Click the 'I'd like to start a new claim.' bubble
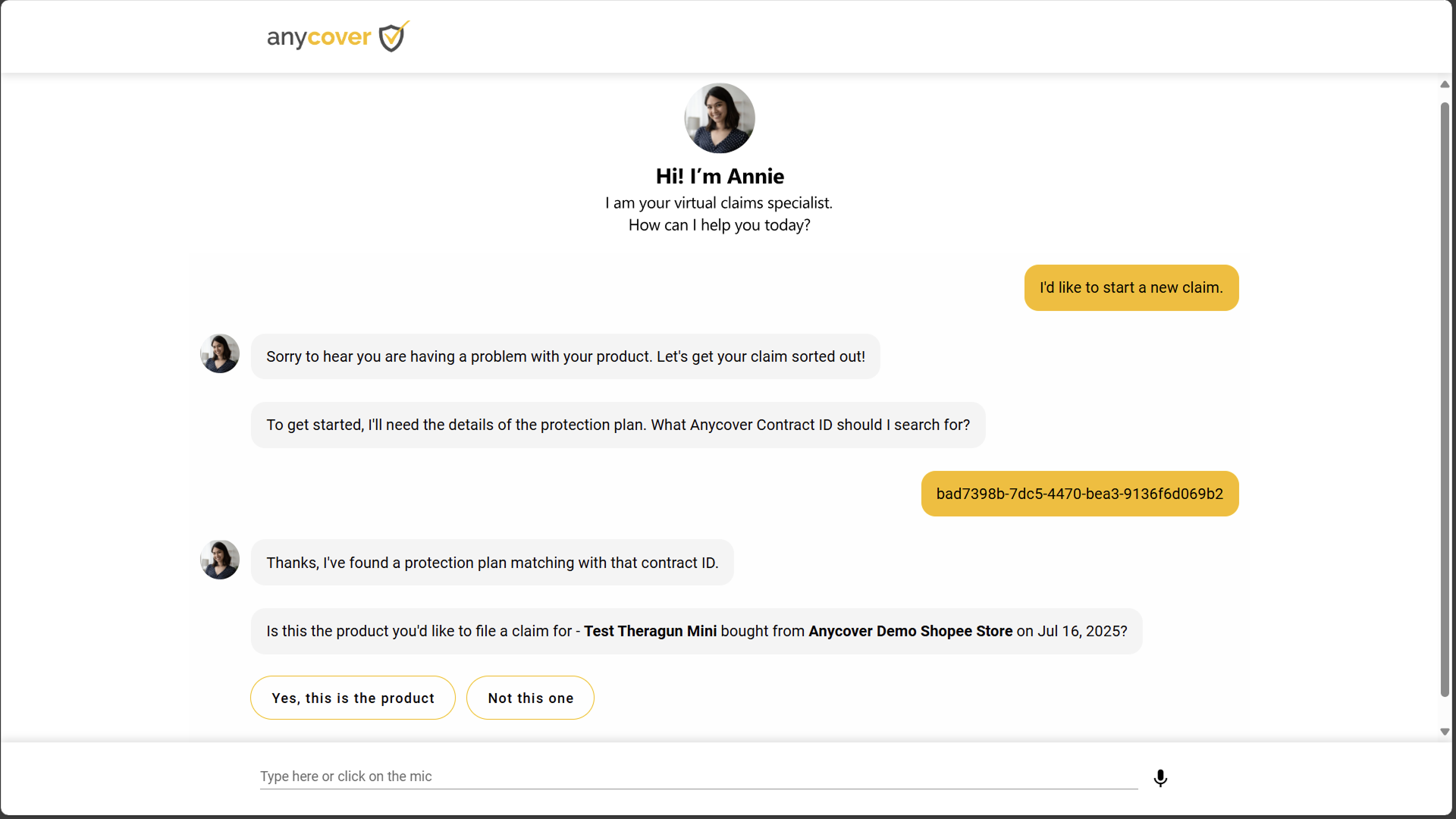 [x=1131, y=287]
